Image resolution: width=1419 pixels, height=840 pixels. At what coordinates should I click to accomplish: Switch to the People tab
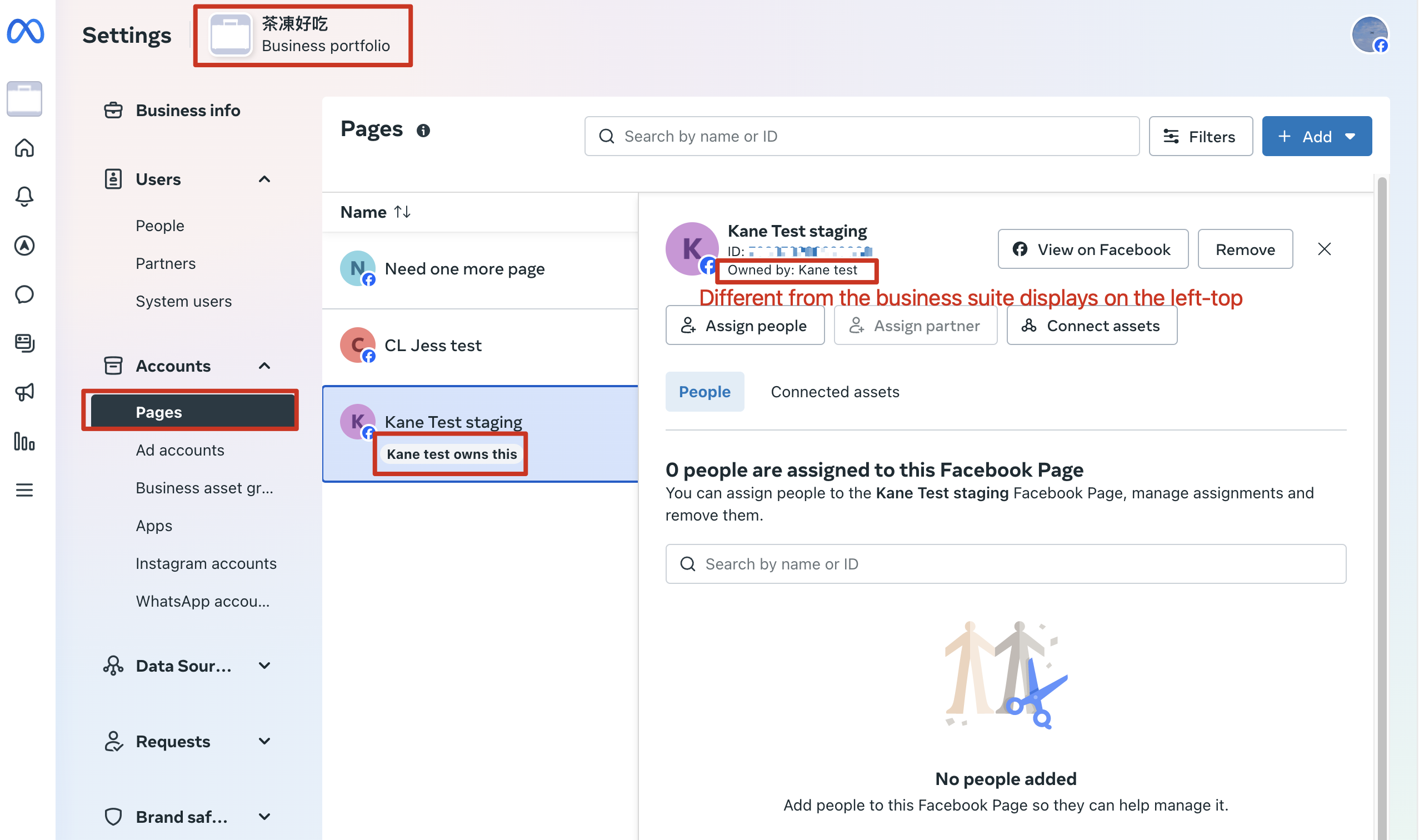pos(704,391)
